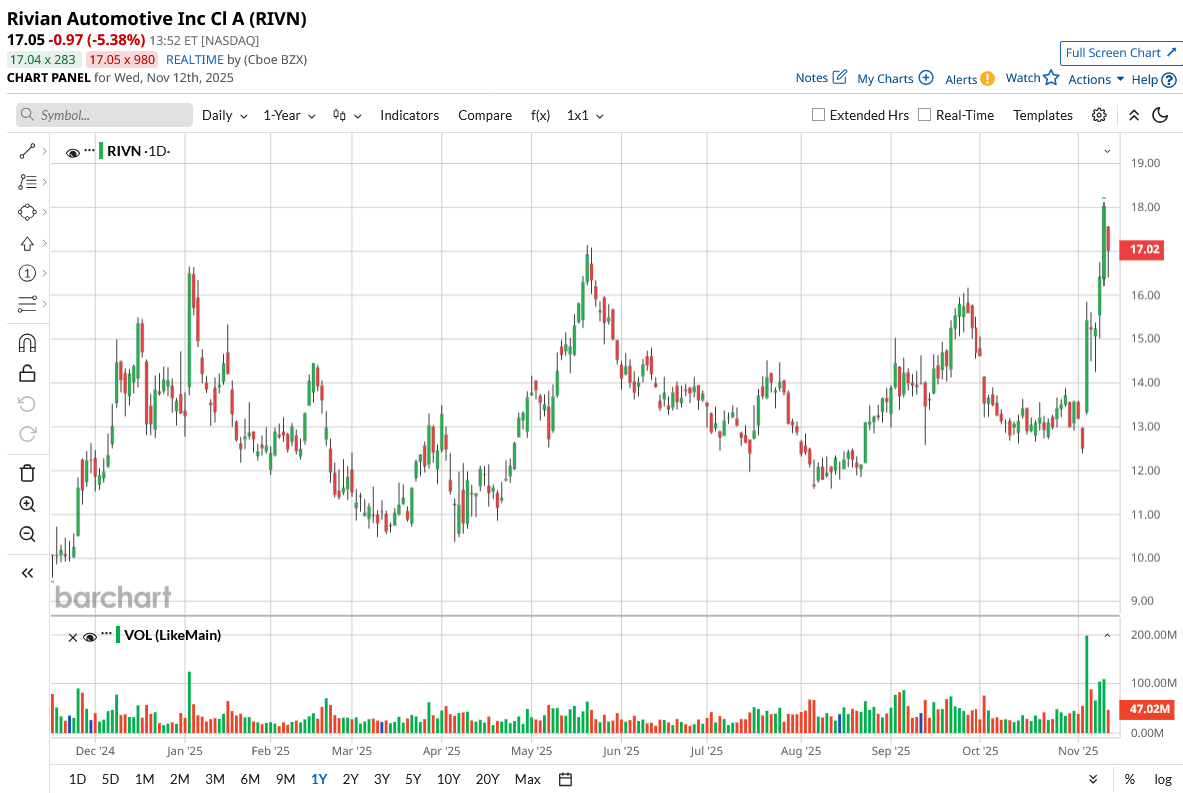Toggle volume pane visibility eye

click(x=90, y=637)
